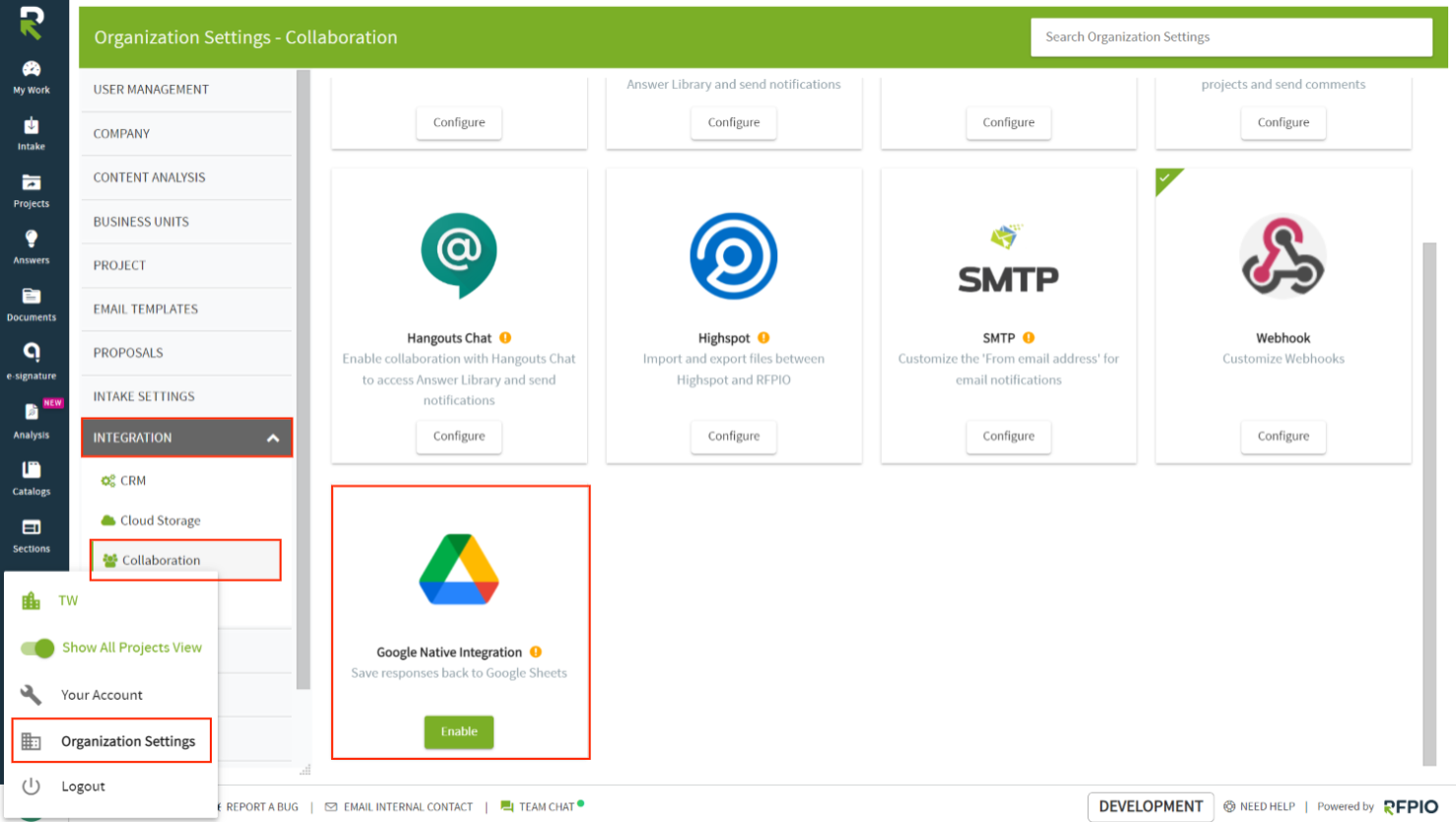Image resolution: width=1456 pixels, height=822 pixels.
Task: Click info icon beside Highspot
Action: point(763,337)
